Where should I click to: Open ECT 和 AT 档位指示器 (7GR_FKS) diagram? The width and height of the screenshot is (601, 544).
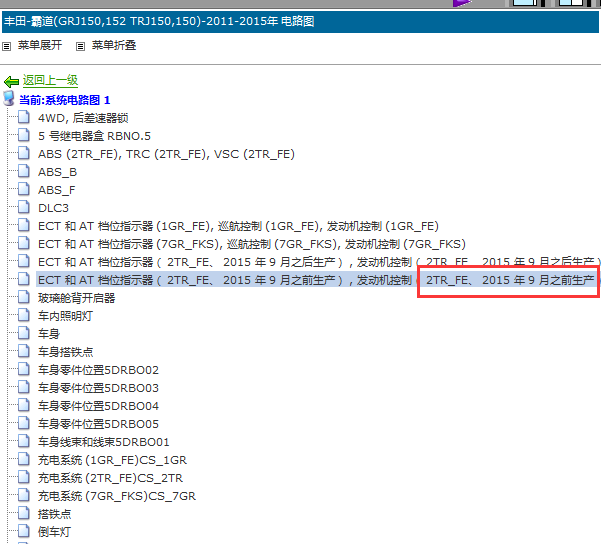(252, 244)
